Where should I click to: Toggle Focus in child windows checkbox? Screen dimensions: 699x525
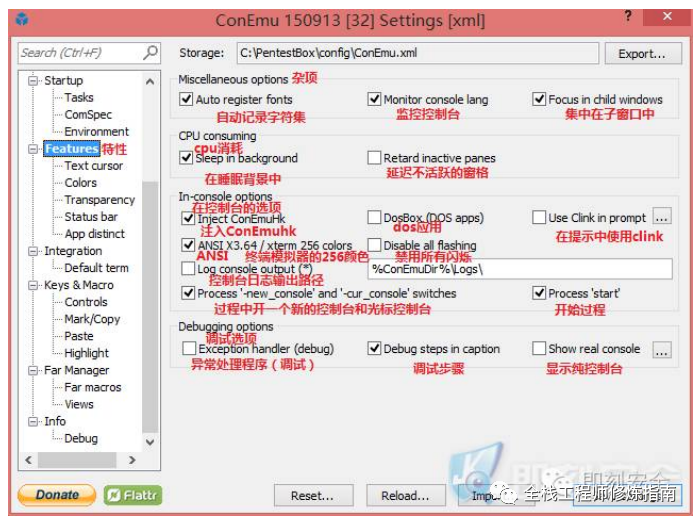[539, 99]
